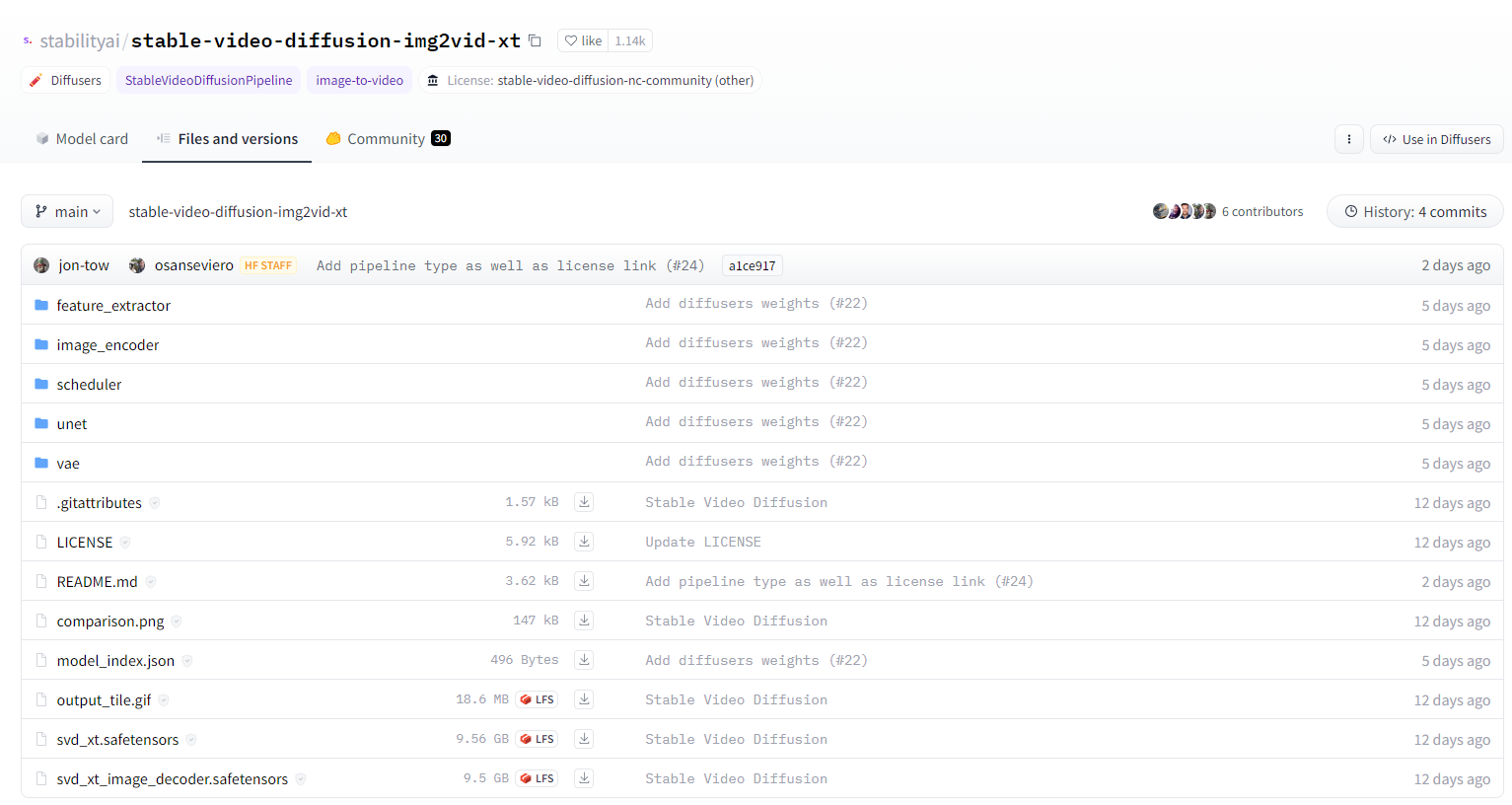Click the stable-video-diffusion-img2vid-xt model title
The width and height of the screenshot is (1512, 805).
(325, 40)
